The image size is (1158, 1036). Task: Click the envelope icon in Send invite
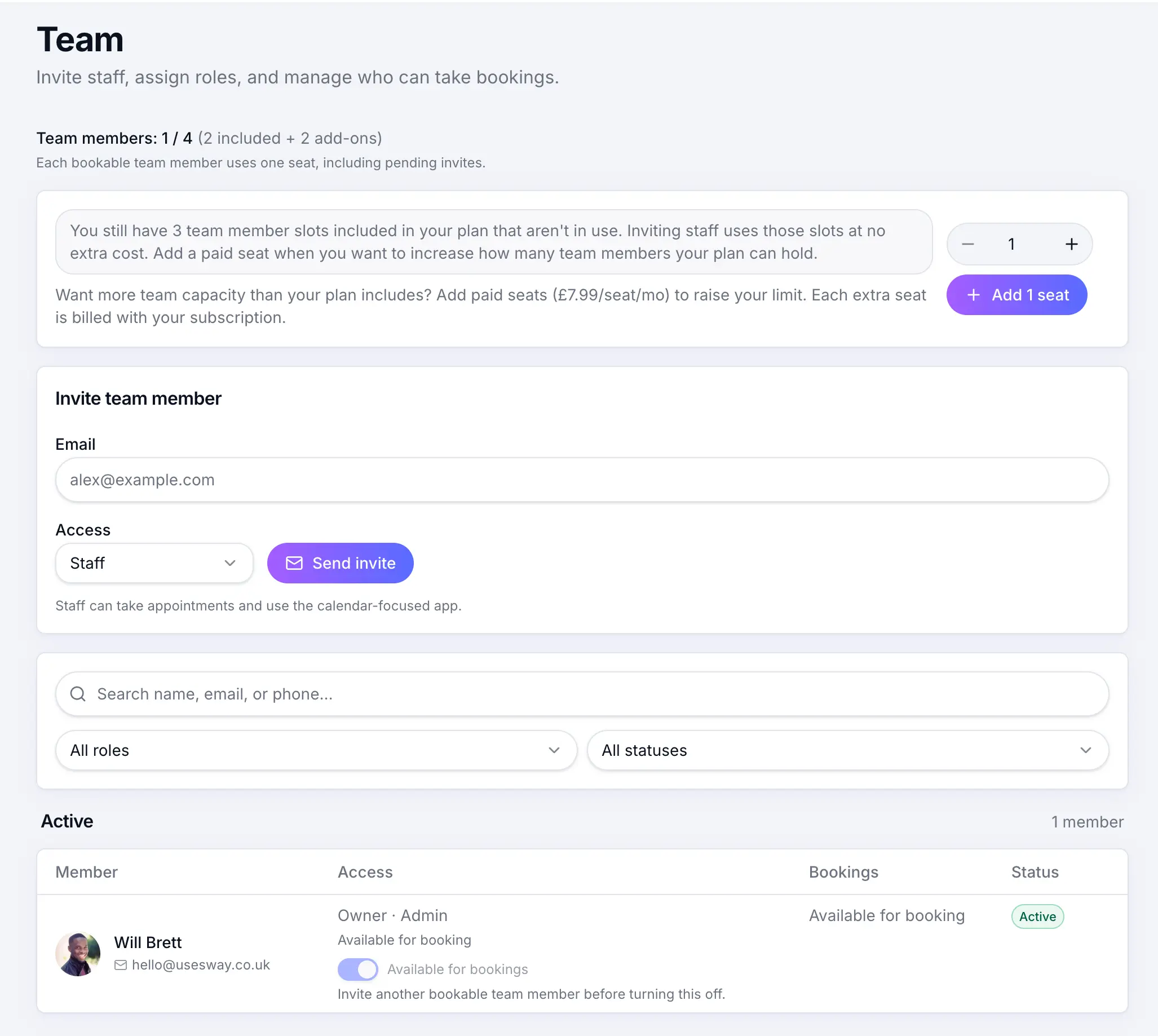click(294, 563)
